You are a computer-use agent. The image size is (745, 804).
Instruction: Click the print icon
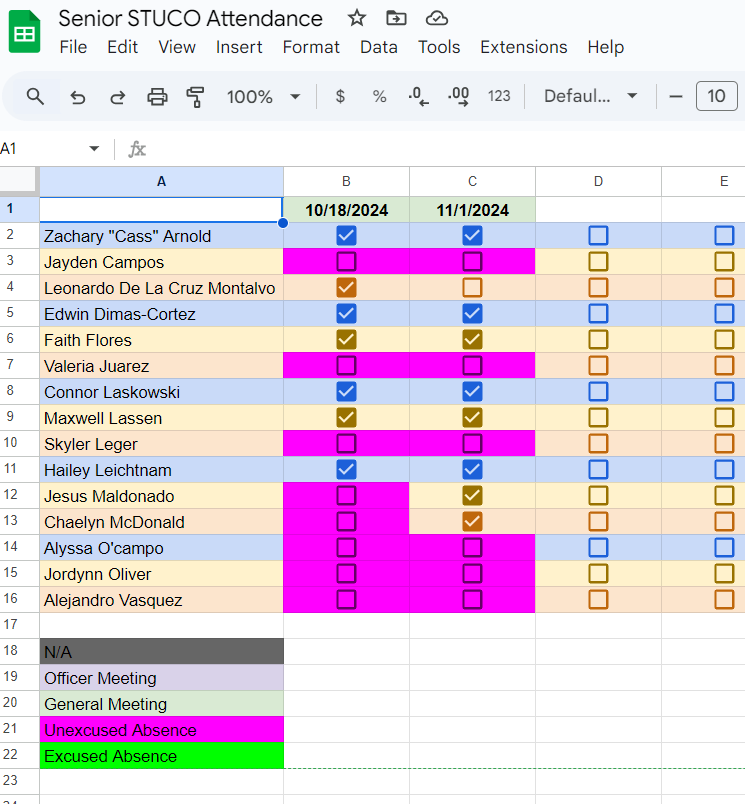point(157,96)
